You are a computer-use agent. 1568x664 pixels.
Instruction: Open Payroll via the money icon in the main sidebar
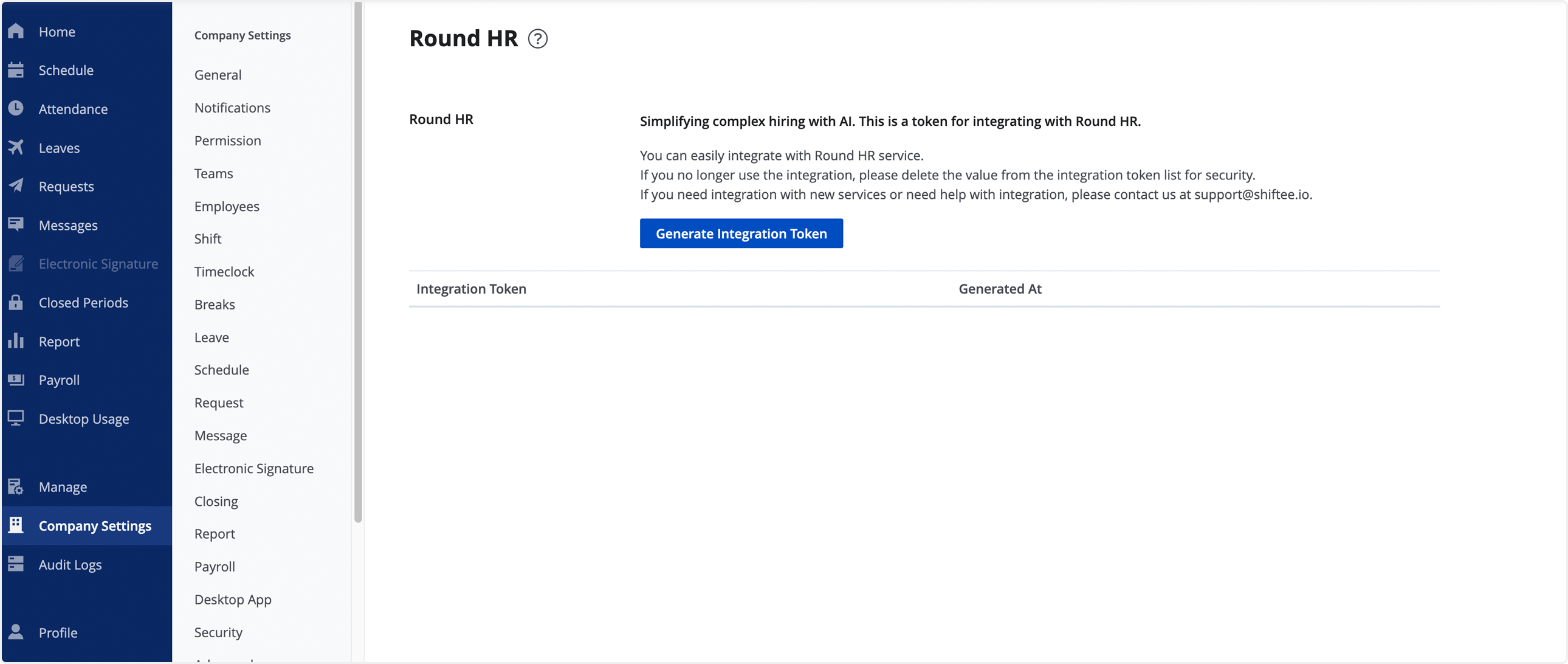pyautogui.click(x=16, y=379)
